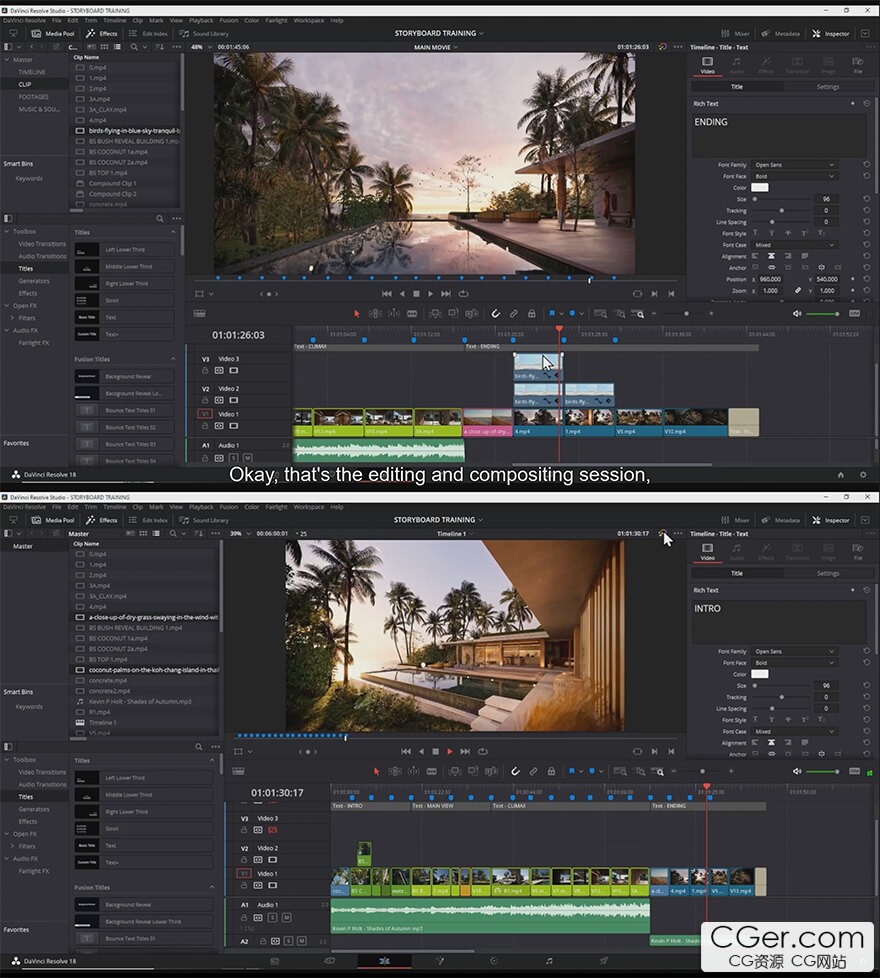Re-enable disabled Video 3 track in bottom window

point(273,830)
